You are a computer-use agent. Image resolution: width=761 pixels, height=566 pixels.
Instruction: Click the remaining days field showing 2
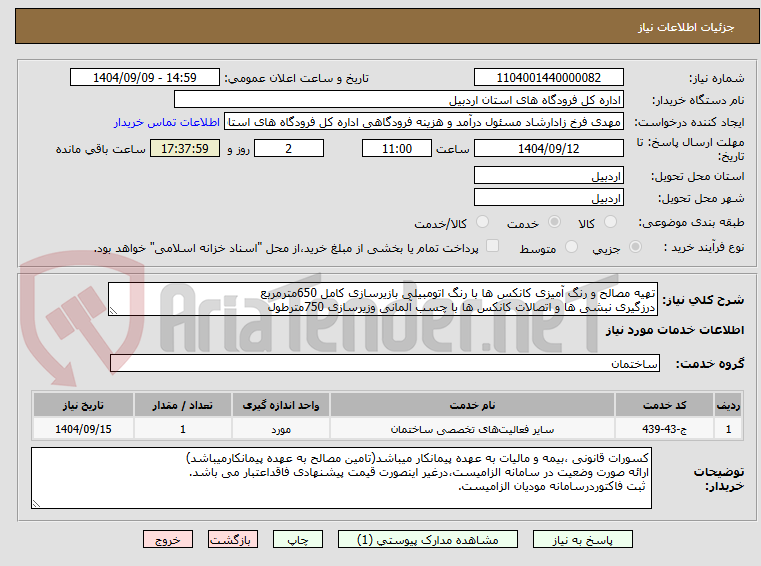[289, 149]
